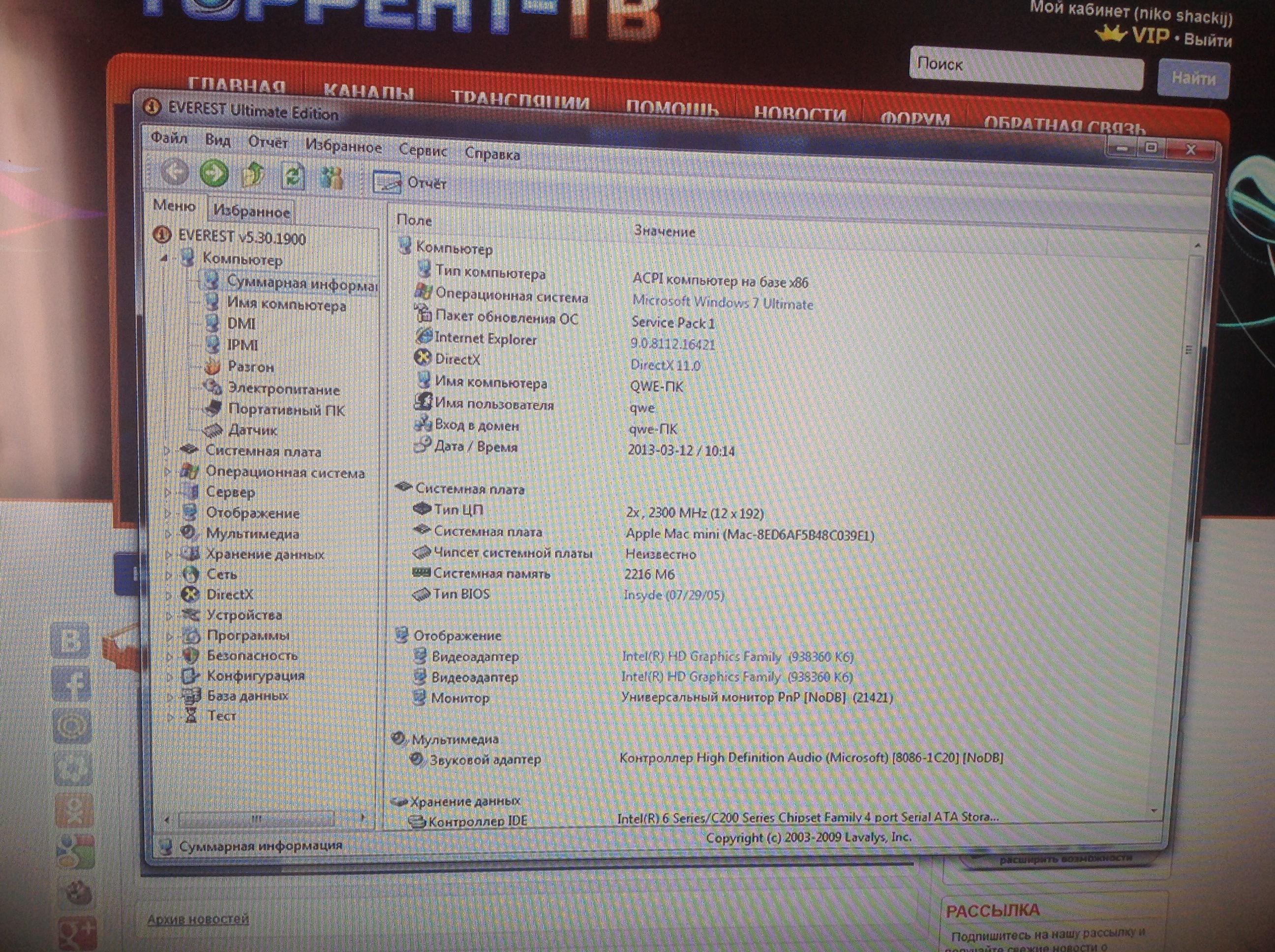1275x952 pixels.
Task: Click the База данных icon in tree
Action: pyautogui.click(x=191, y=695)
